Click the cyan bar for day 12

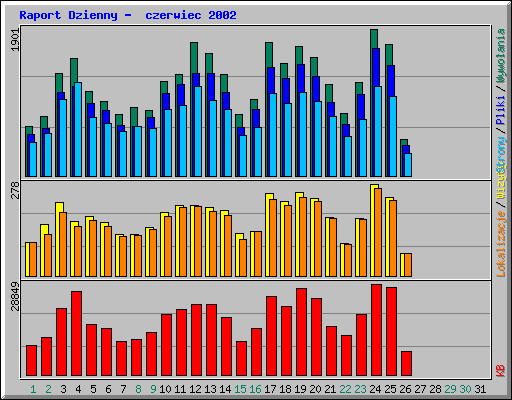pos(198,131)
